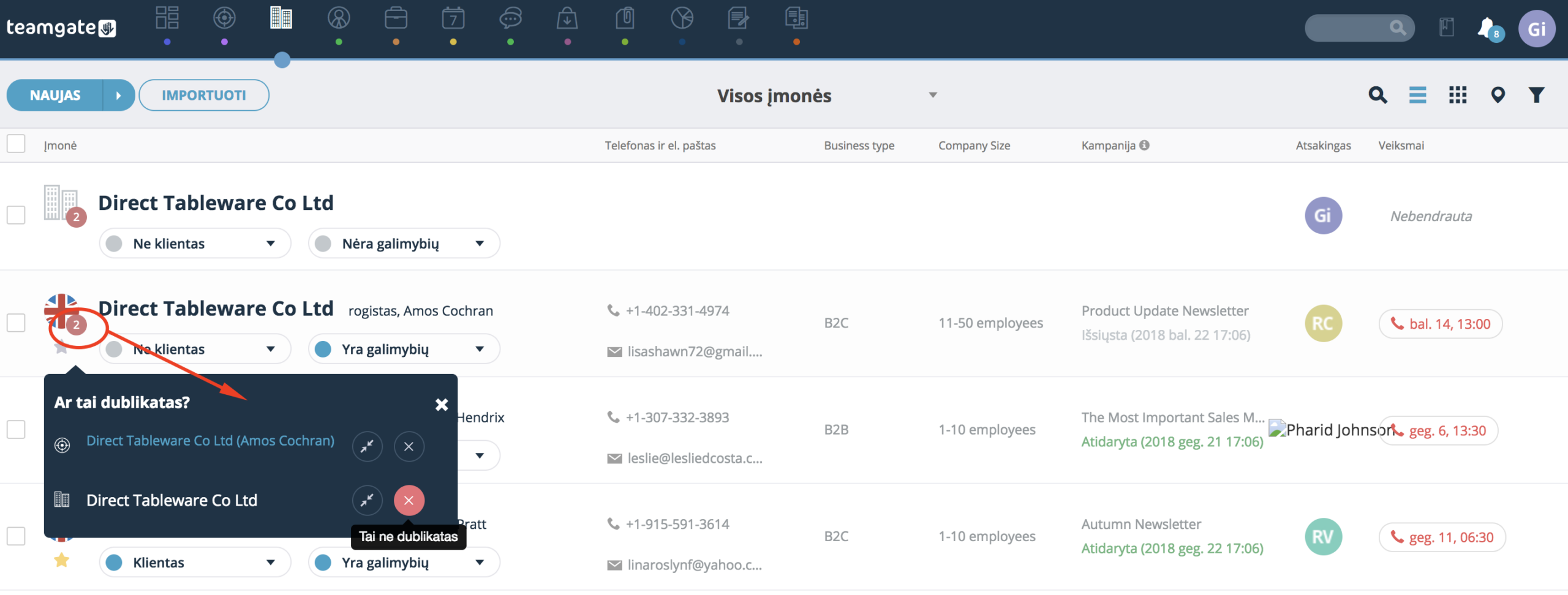This screenshot has width=1568, height=595.
Task: Click the top search input field
Action: pos(1359,28)
